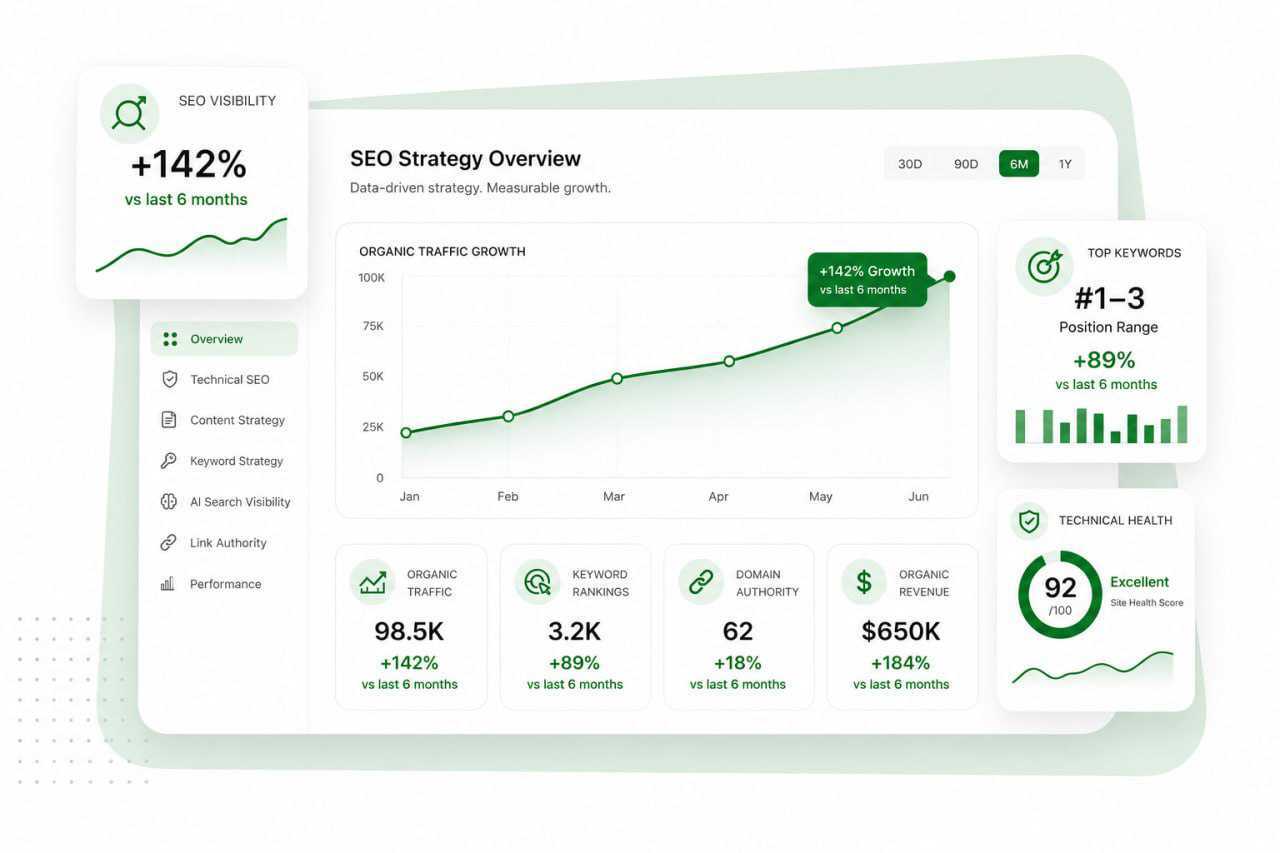Click the Mar data point on chart

tap(617, 378)
